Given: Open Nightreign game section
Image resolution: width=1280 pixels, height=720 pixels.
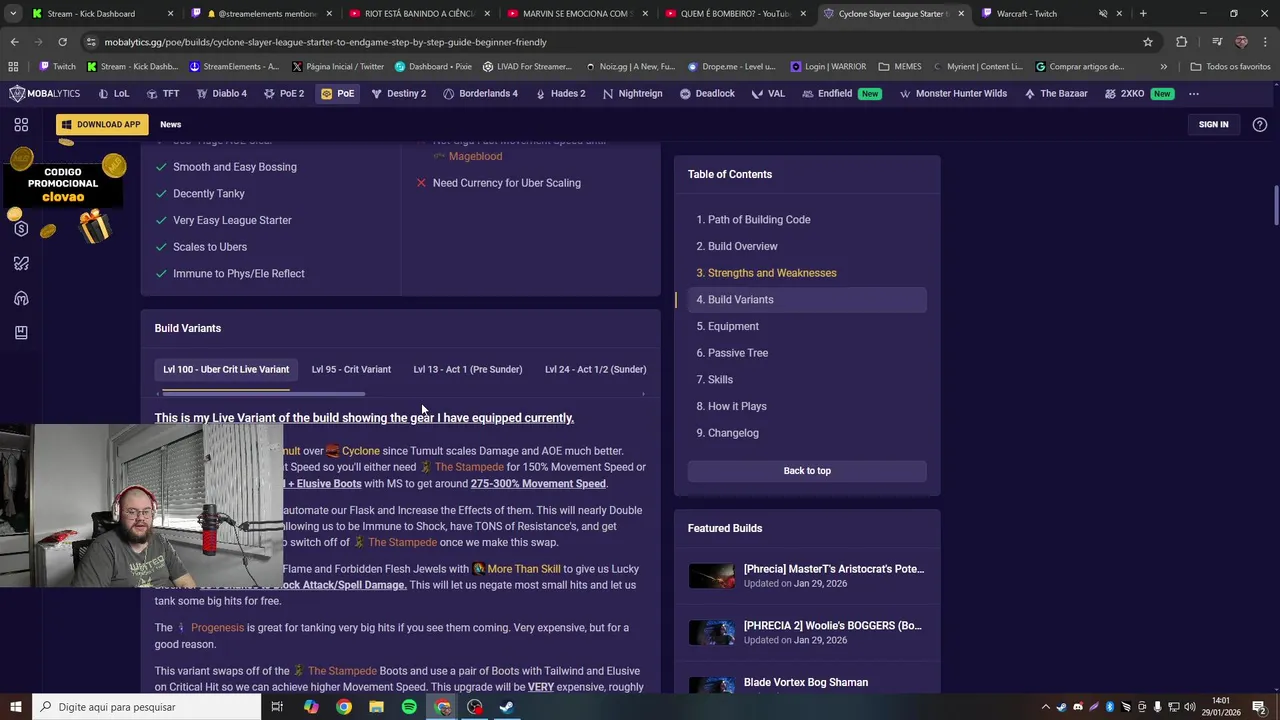Looking at the screenshot, I should (632, 93).
